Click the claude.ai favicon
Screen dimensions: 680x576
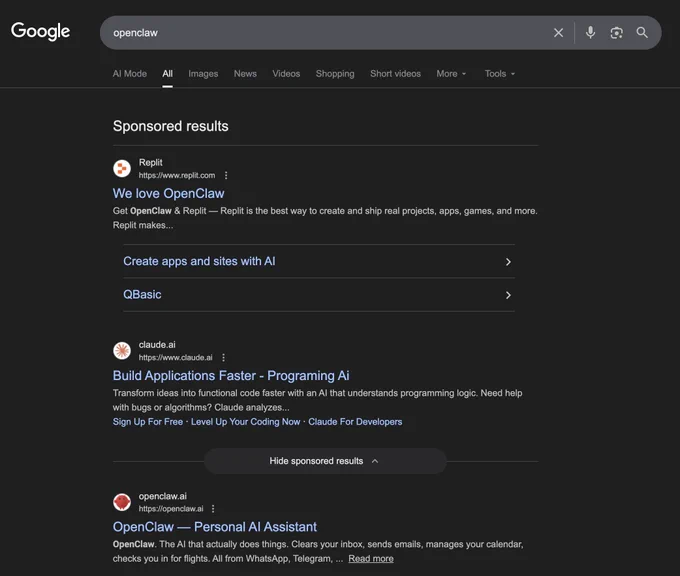click(x=122, y=350)
